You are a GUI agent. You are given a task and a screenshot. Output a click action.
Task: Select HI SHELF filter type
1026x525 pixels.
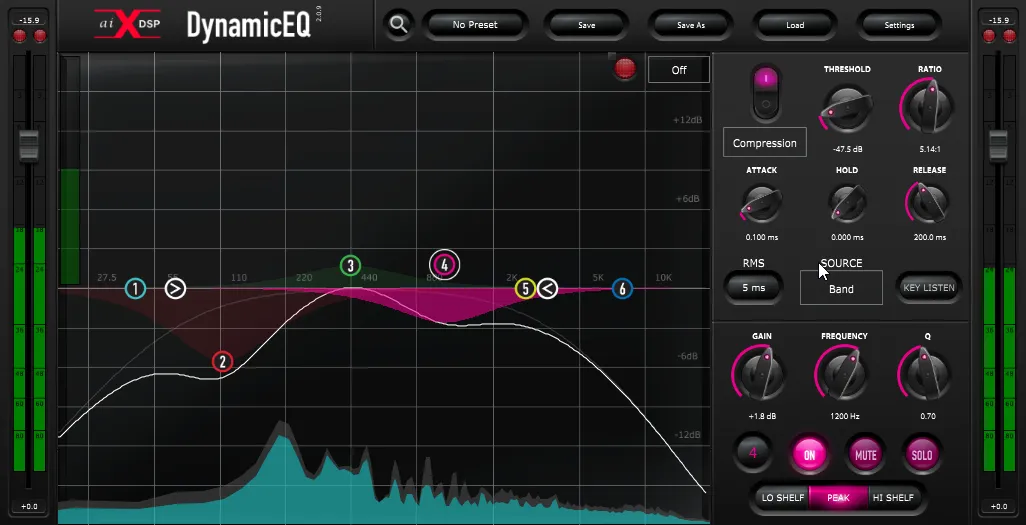tap(893, 498)
